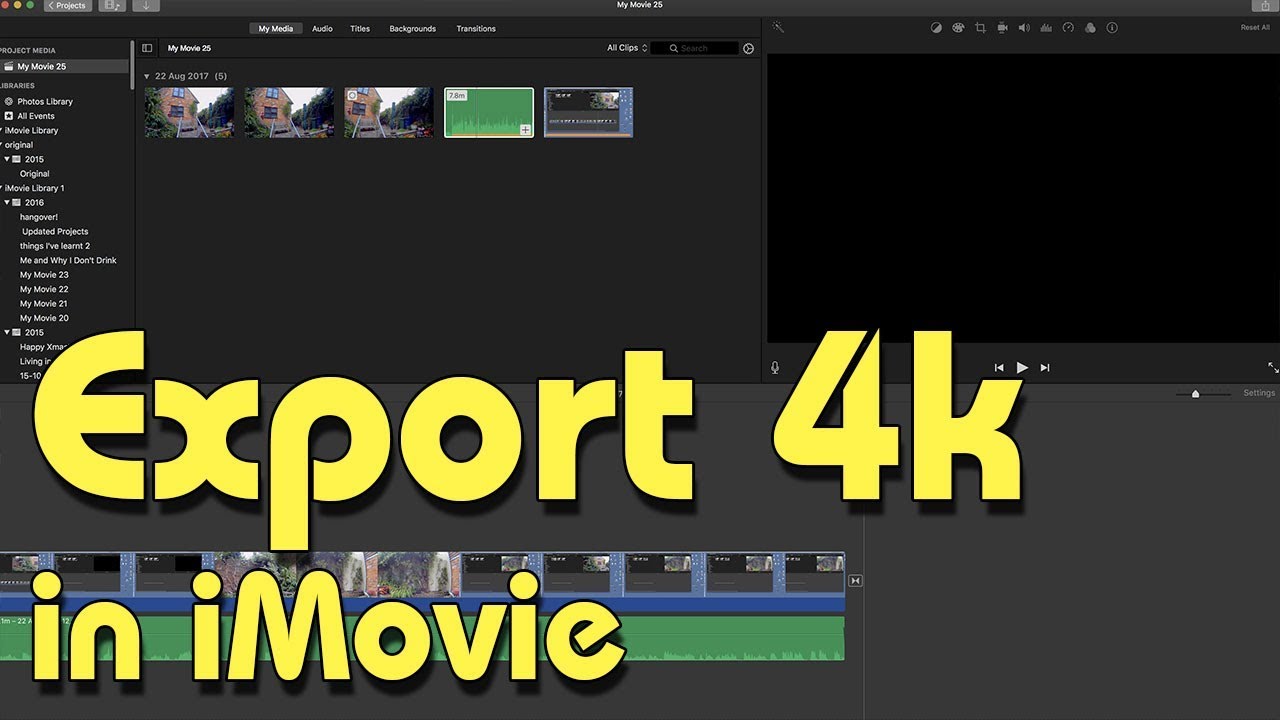Go back to Projects
Image resolution: width=1280 pixels, height=720 pixels.
pos(67,6)
